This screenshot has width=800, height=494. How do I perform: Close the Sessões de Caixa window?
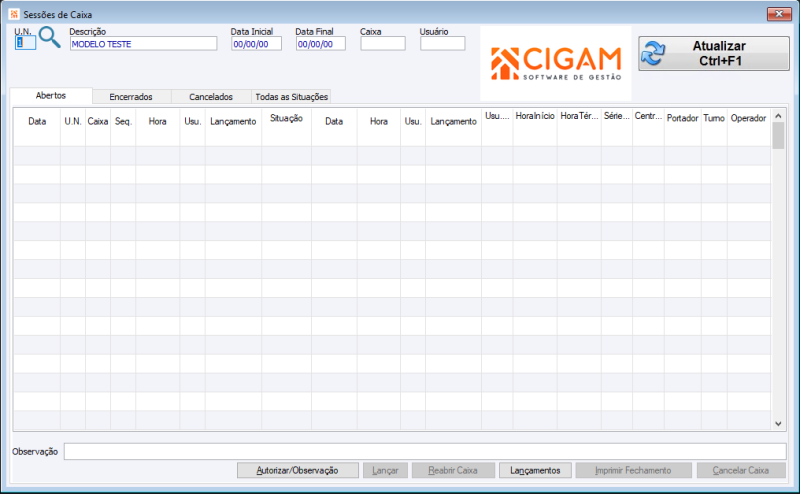pos(779,14)
